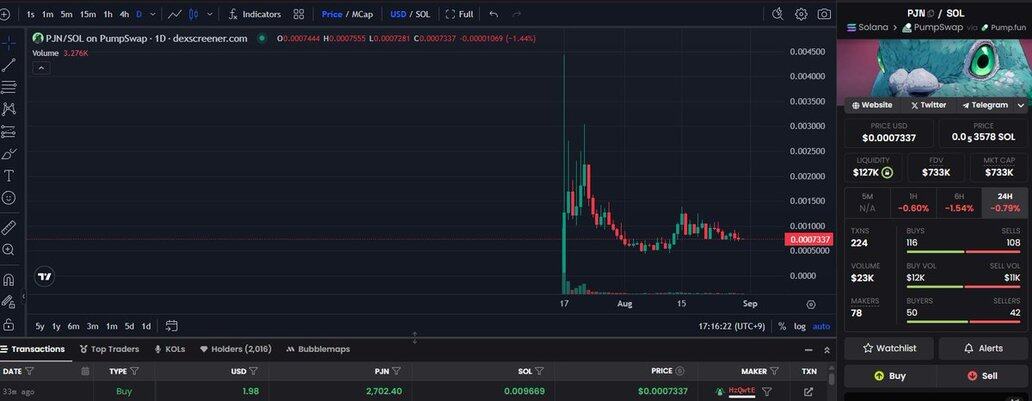Open the Top Traders tab

[x=109, y=349]
